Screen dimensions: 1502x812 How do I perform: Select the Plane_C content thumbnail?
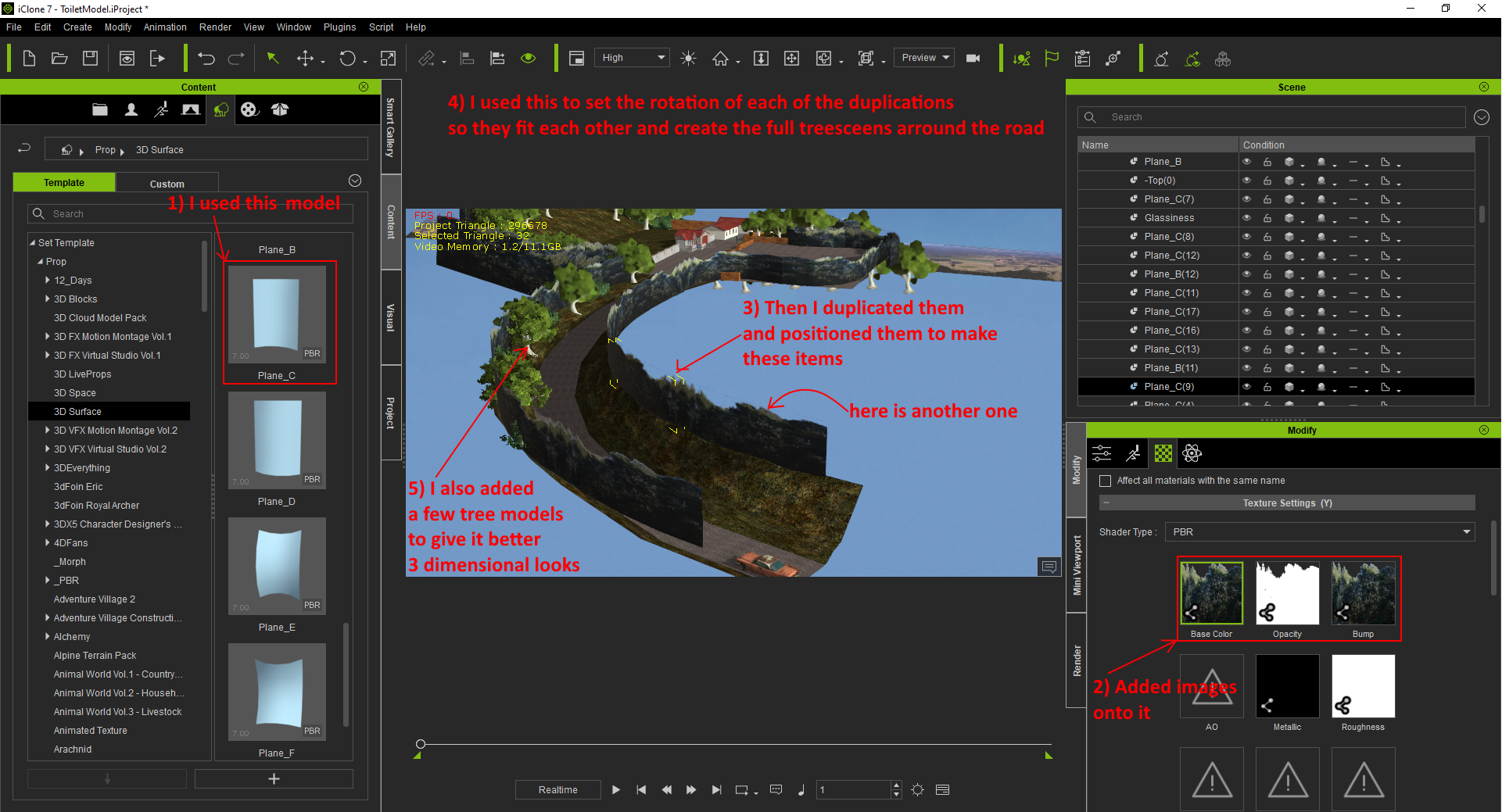277,314
